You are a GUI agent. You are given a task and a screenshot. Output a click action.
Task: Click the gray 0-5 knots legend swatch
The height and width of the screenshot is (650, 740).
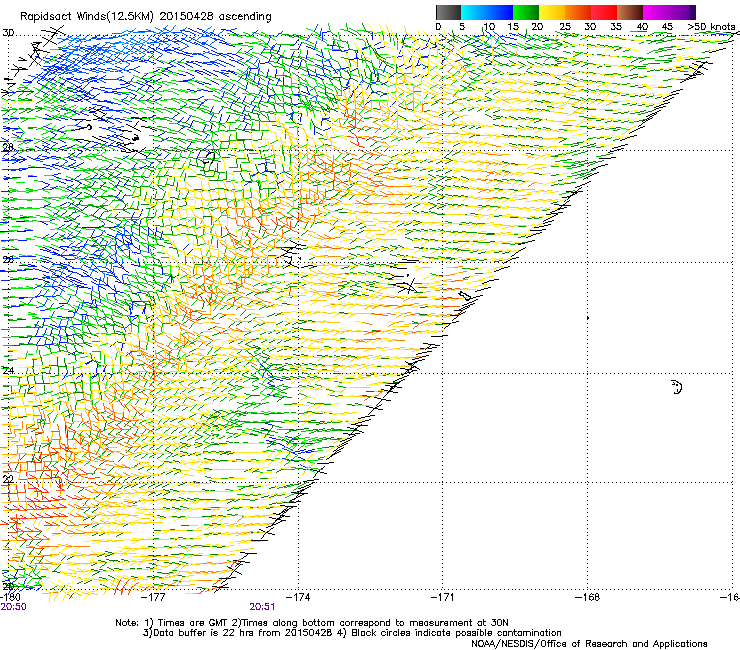pyautogui.click(x=448, y=12)
